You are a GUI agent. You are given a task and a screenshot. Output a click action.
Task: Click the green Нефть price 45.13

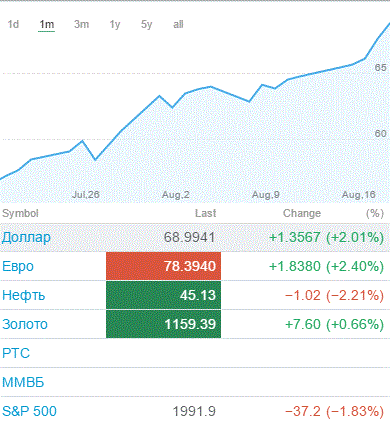coord(163,295)
